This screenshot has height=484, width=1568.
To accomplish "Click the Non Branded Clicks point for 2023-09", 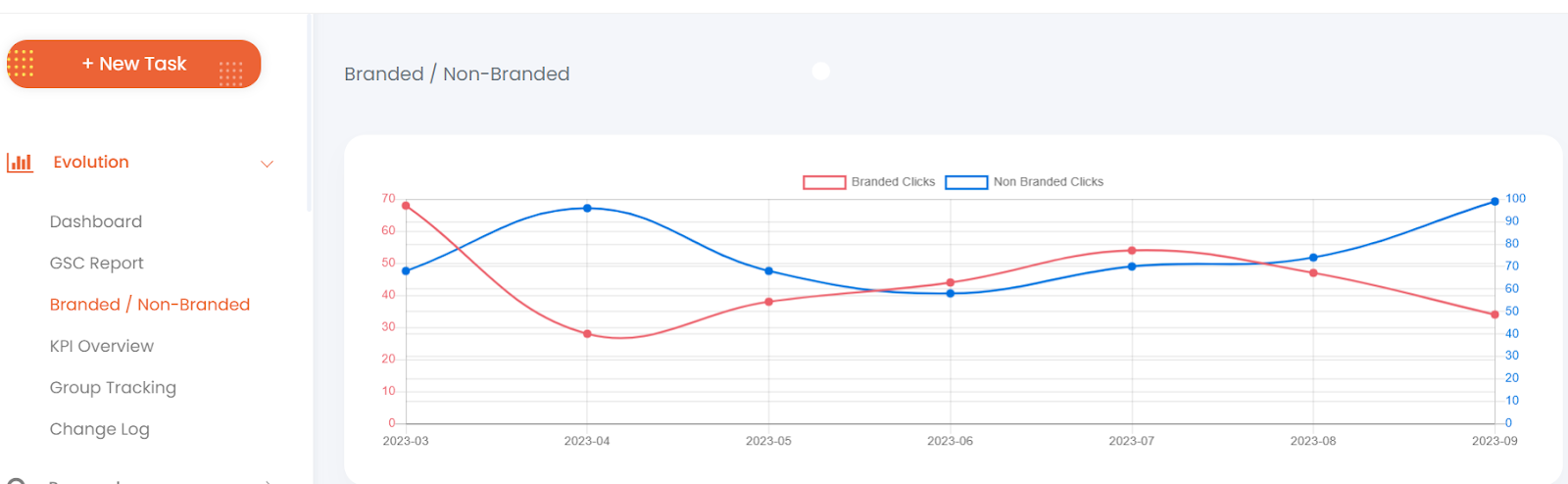I will 1494,202.
